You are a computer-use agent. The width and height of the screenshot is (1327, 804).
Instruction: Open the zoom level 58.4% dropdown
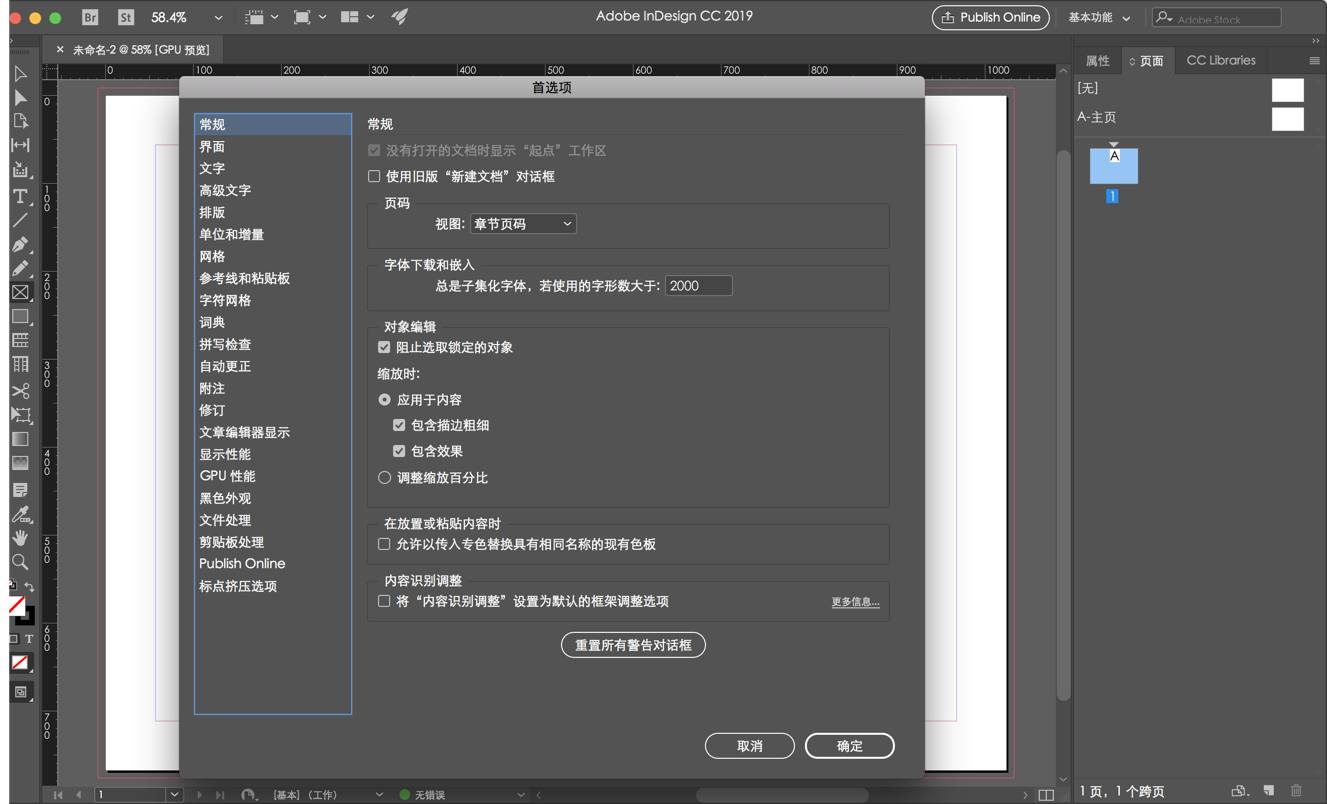click(x=218, y=17)
